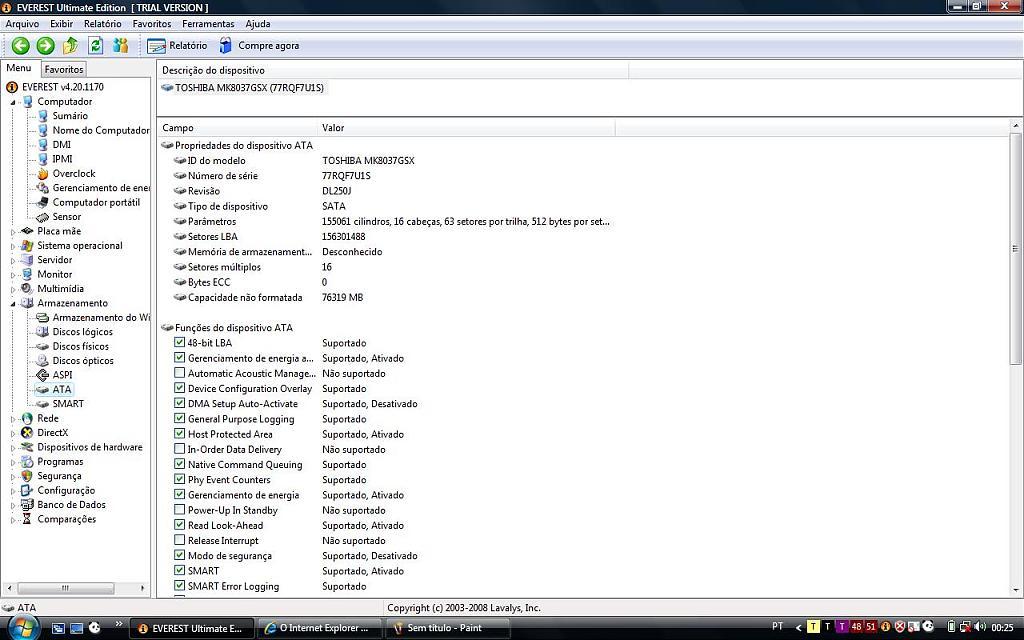The image size is (1024, 640).
Task: Click the Refresh toolbar icon
Action: 95,46
